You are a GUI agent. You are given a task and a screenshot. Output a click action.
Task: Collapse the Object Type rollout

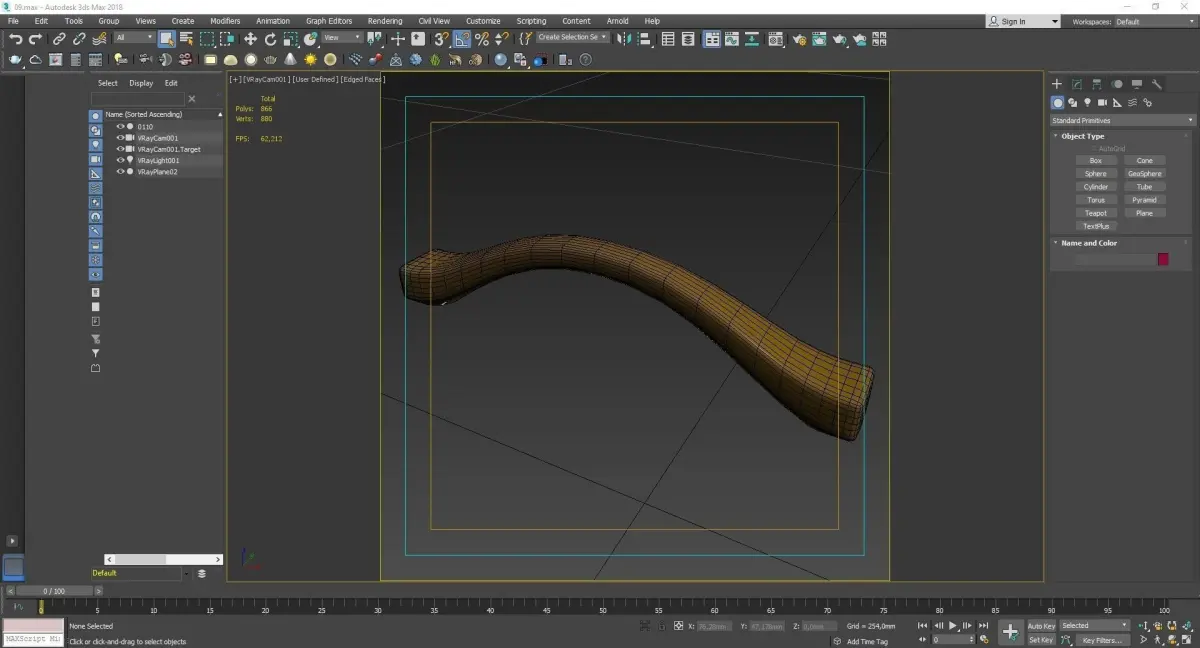click(1082, 136)
